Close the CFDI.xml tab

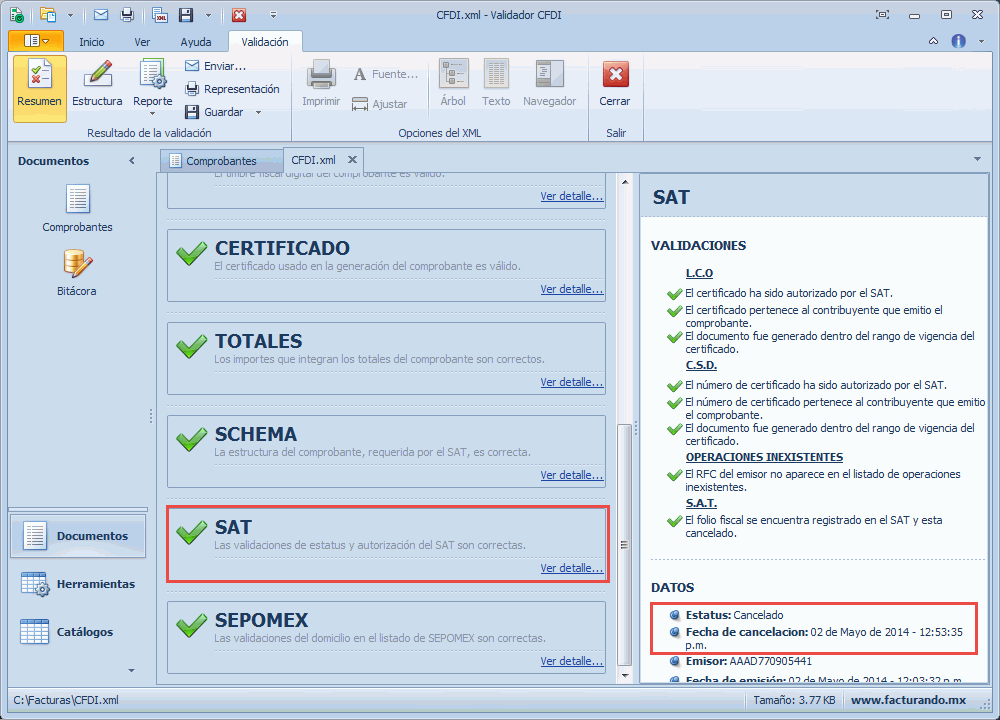(x=352, y=159)
